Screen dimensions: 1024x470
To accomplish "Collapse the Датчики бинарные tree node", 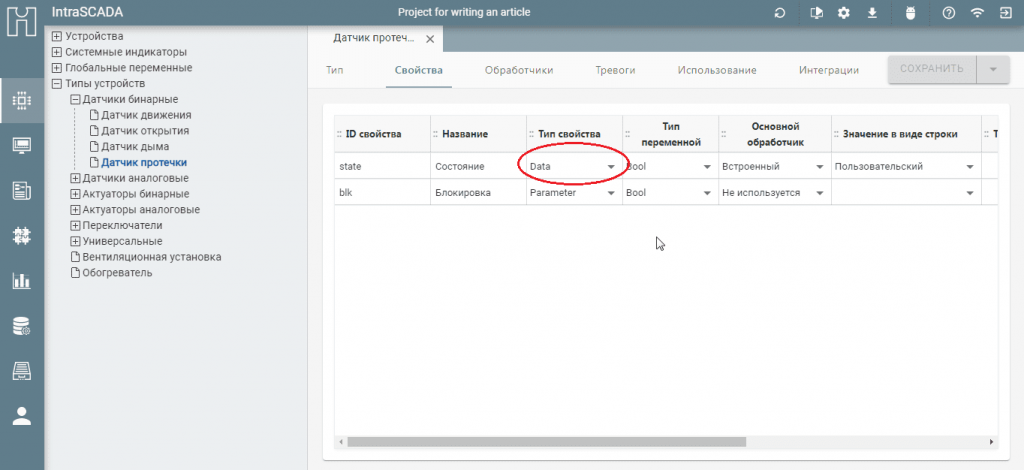I will coord(75,100).
